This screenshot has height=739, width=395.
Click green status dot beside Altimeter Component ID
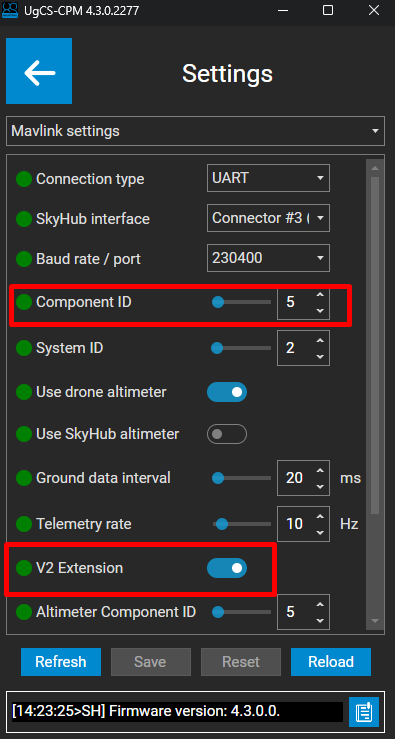coord(24,612)
